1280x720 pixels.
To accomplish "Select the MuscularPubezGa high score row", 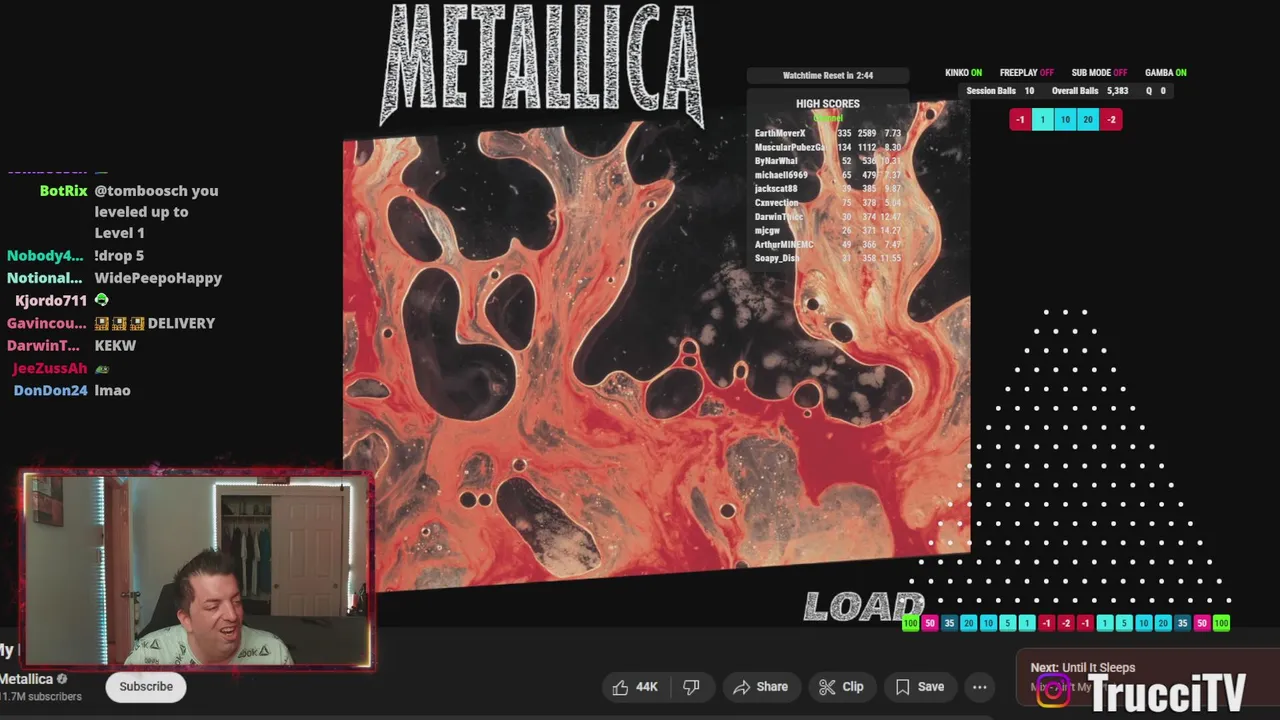I will (x=828, y=147).
